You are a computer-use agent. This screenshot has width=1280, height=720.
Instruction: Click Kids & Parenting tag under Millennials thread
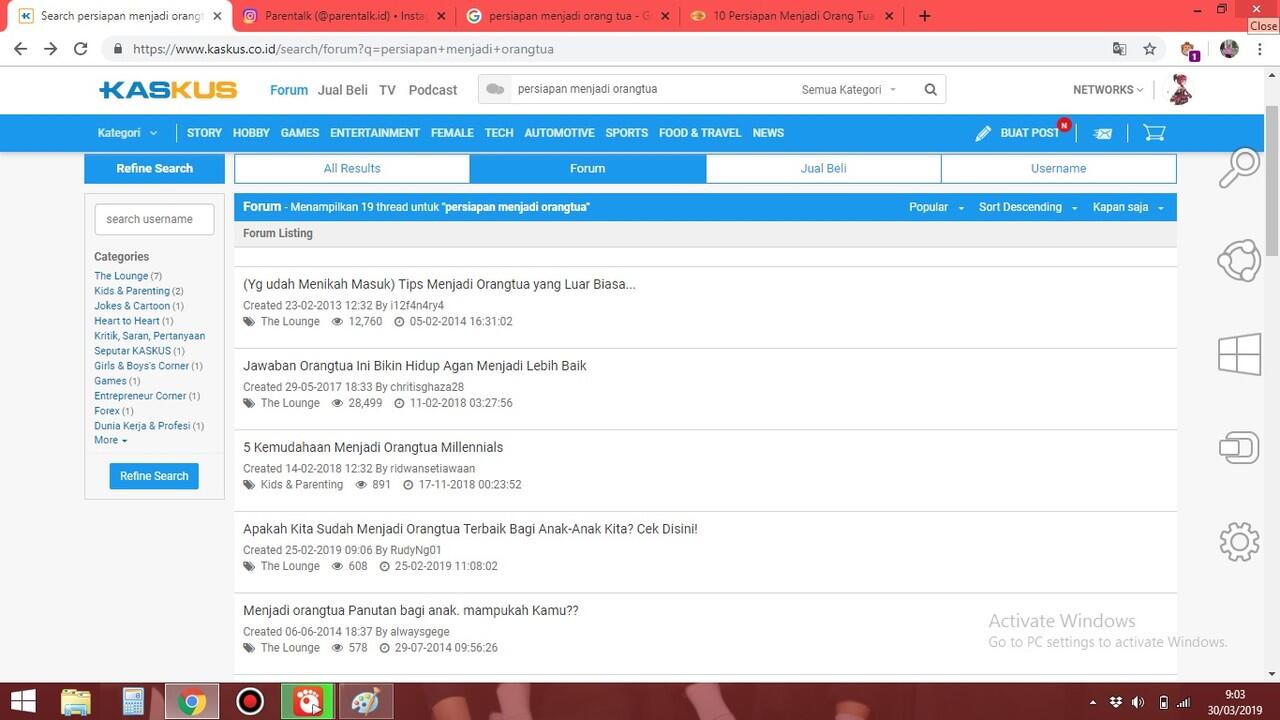point(302,485)
